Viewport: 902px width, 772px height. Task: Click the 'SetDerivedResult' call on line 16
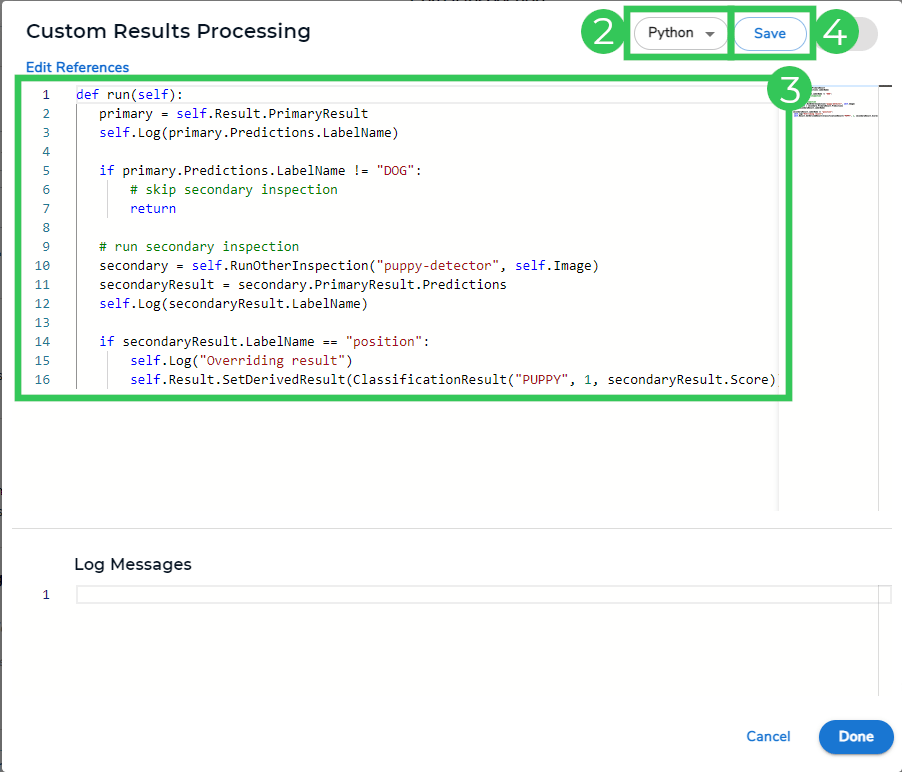click(283, 379)
